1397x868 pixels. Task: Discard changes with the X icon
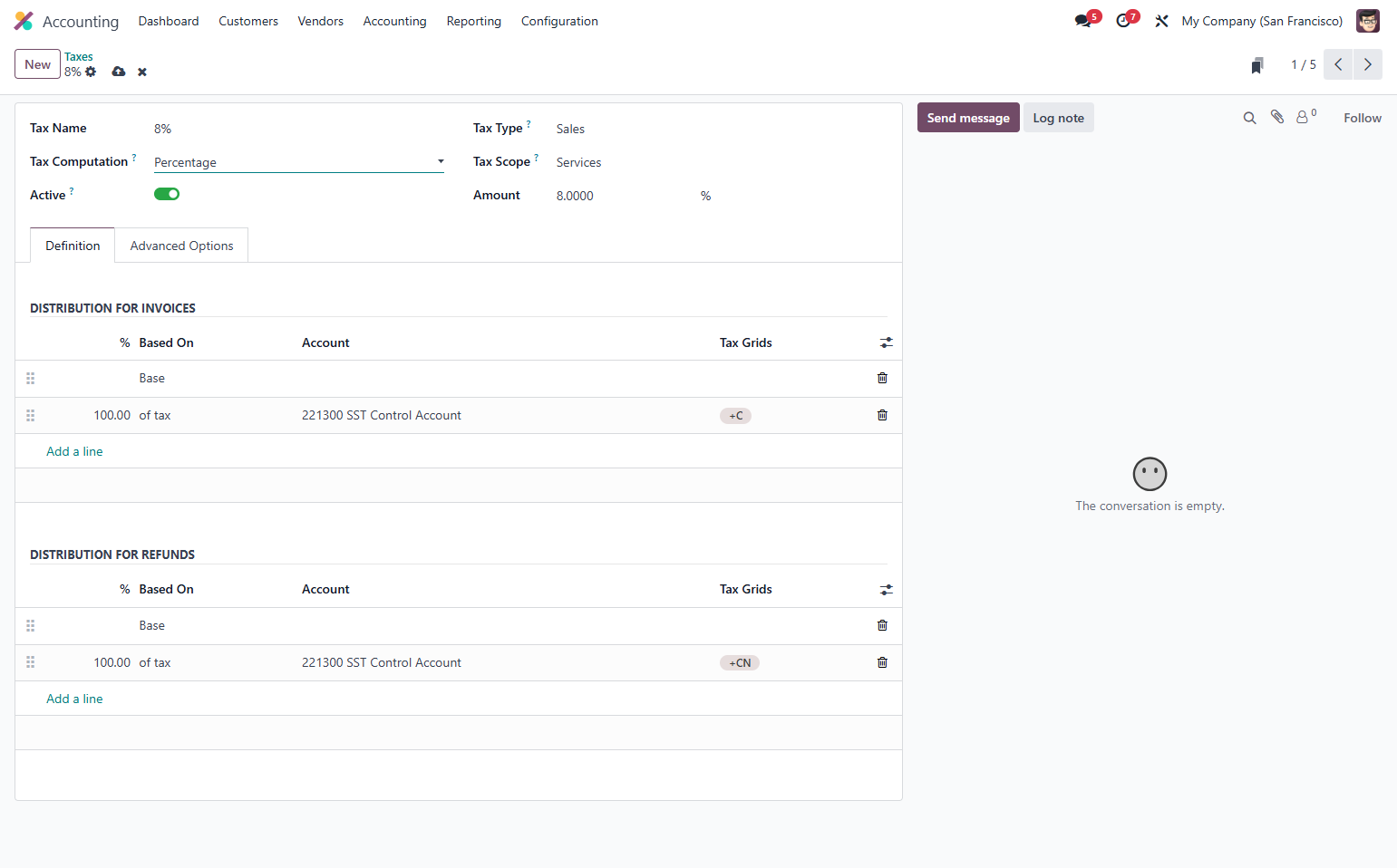(x=142, y=72)
